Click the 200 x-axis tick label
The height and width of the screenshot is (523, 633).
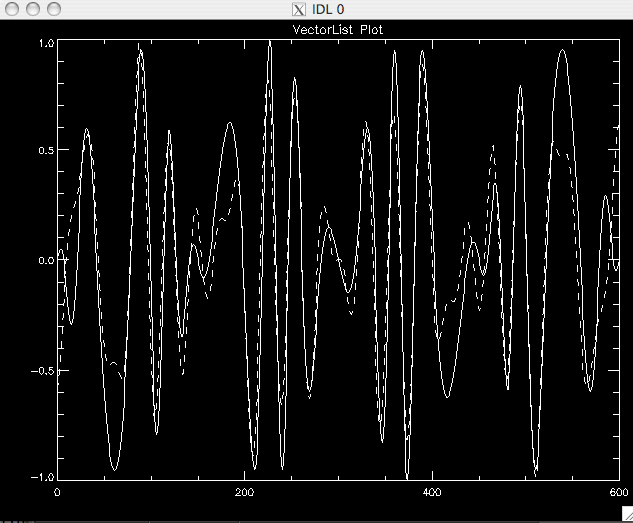[x=244, y=493]
